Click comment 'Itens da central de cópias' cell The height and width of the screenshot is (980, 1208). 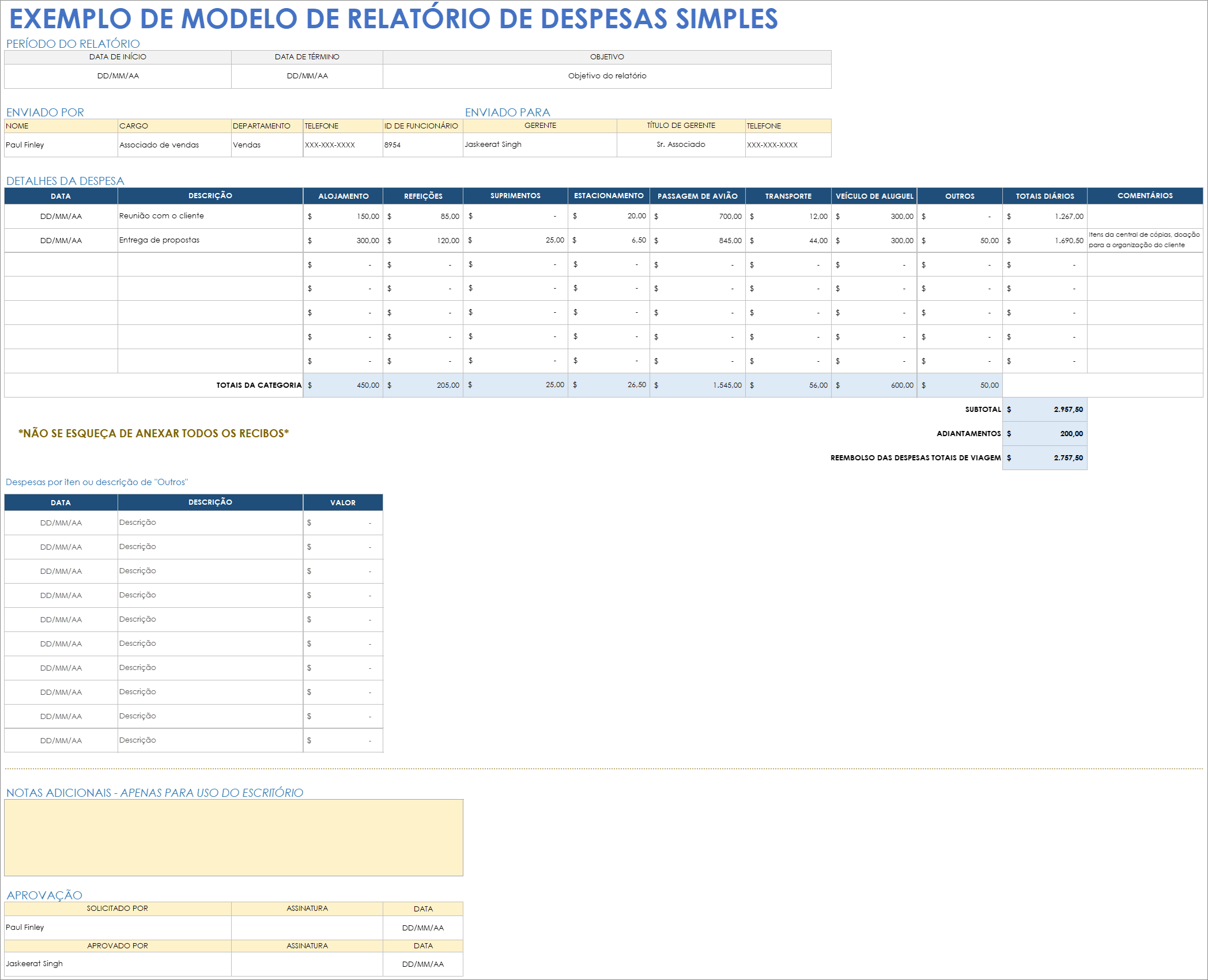click(x=1145, y=240)
